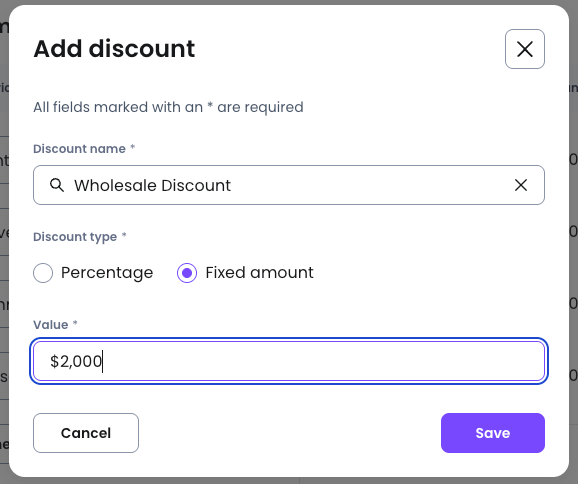578x484 pixels.
Task: Cancel adding the discount
Action: coord(86,433)
